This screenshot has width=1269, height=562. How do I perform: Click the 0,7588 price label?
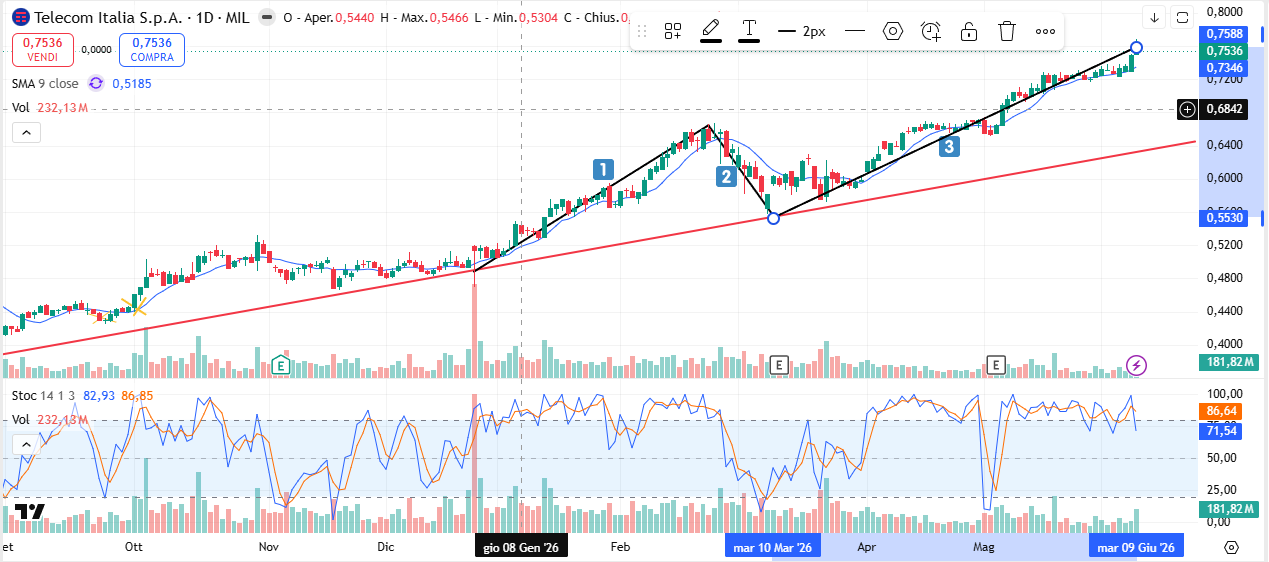1224,35
